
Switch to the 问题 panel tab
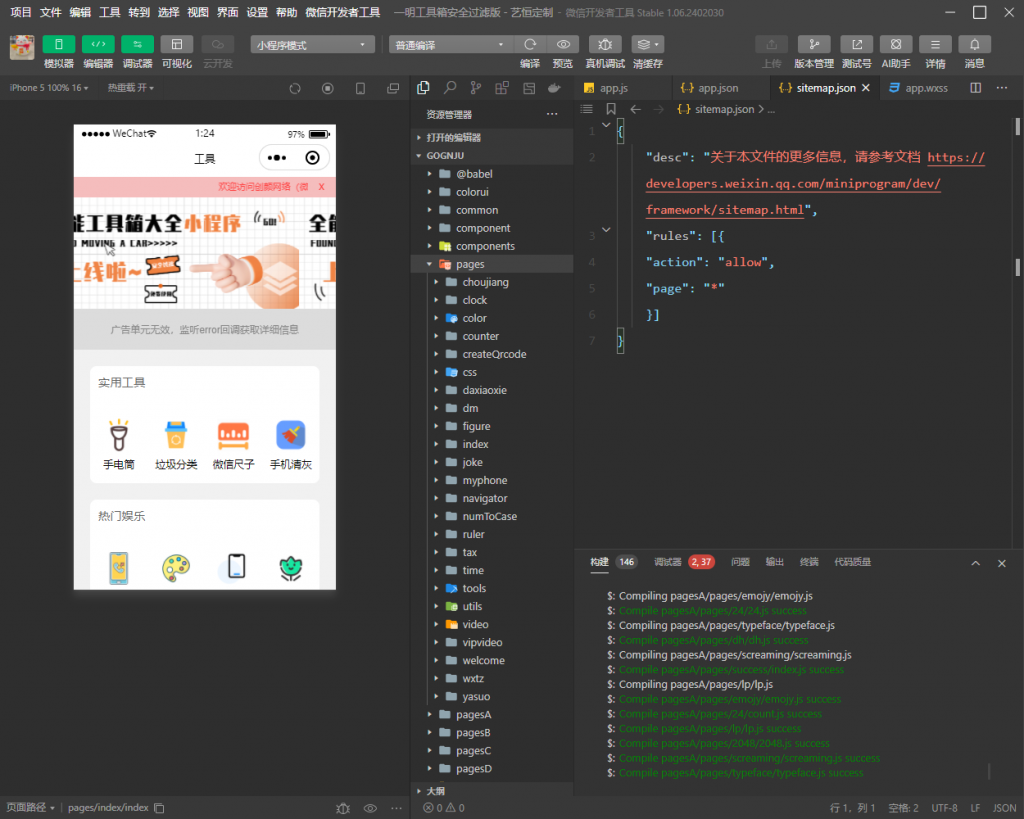741,562
